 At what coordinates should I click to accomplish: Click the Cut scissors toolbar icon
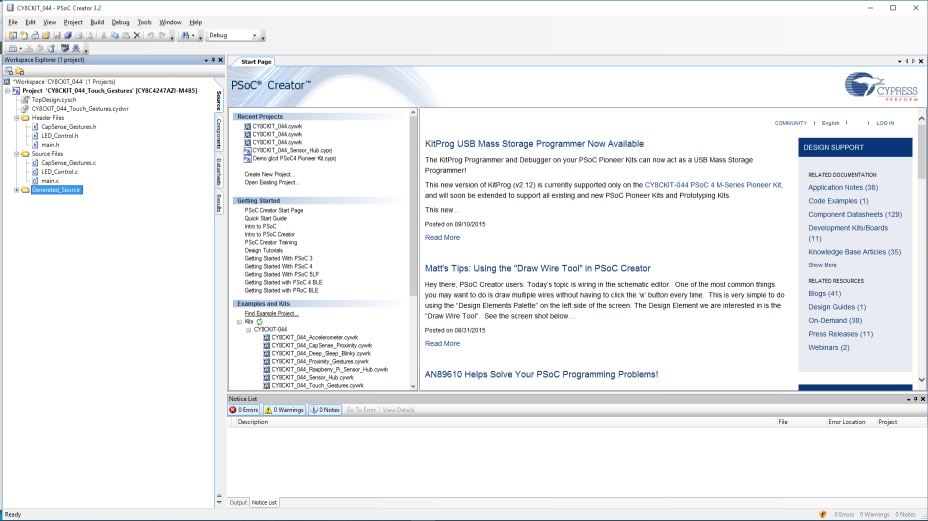(104, 36)
